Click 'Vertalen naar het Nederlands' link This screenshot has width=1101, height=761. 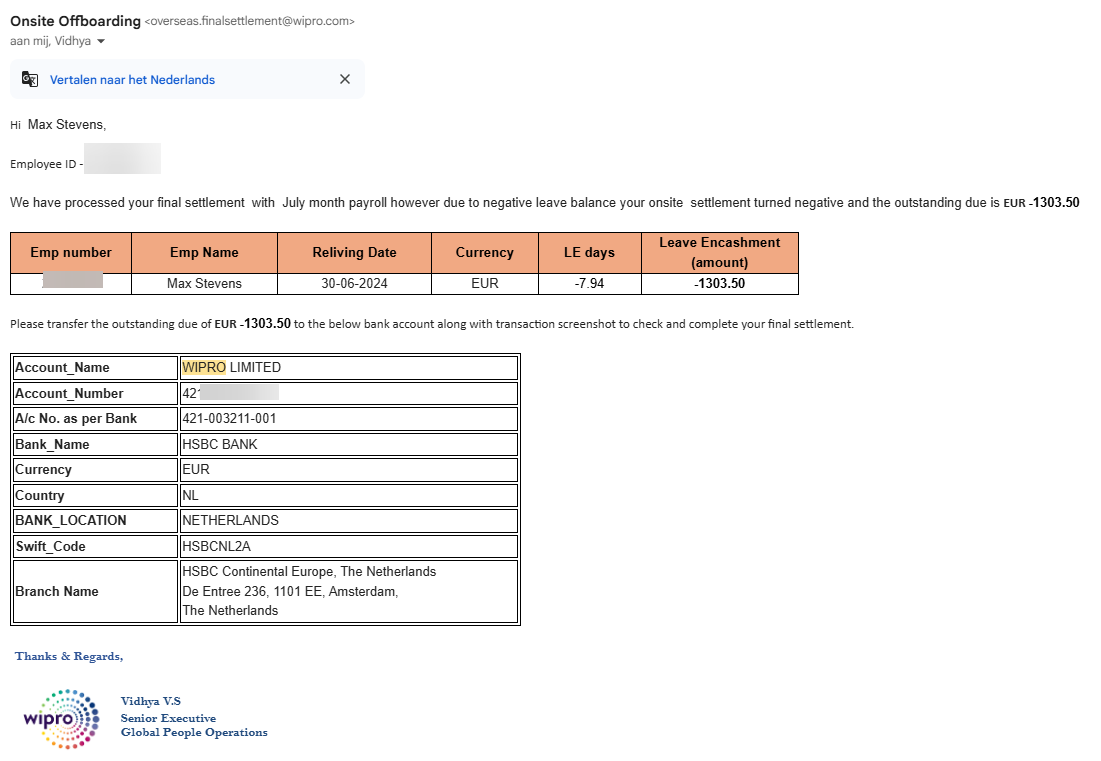pos(132,80)
